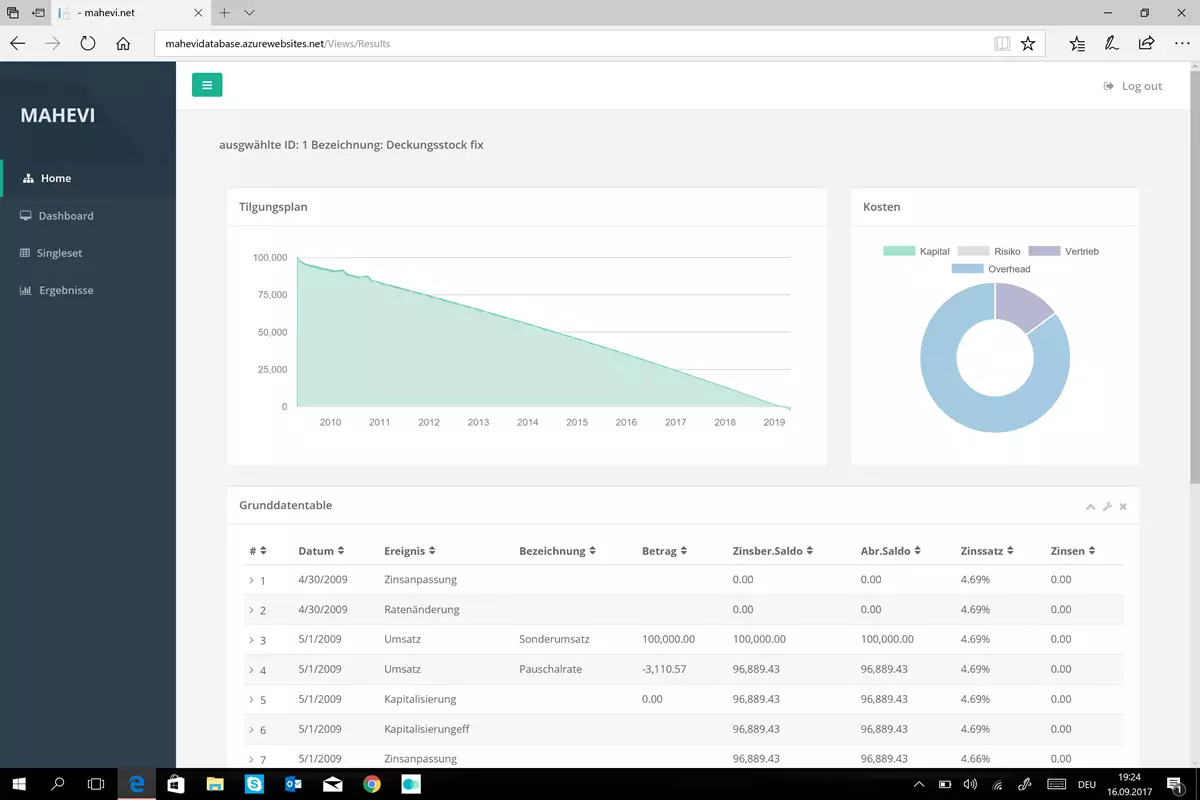Select the mahevi.net browser tab

click(130, 13)
